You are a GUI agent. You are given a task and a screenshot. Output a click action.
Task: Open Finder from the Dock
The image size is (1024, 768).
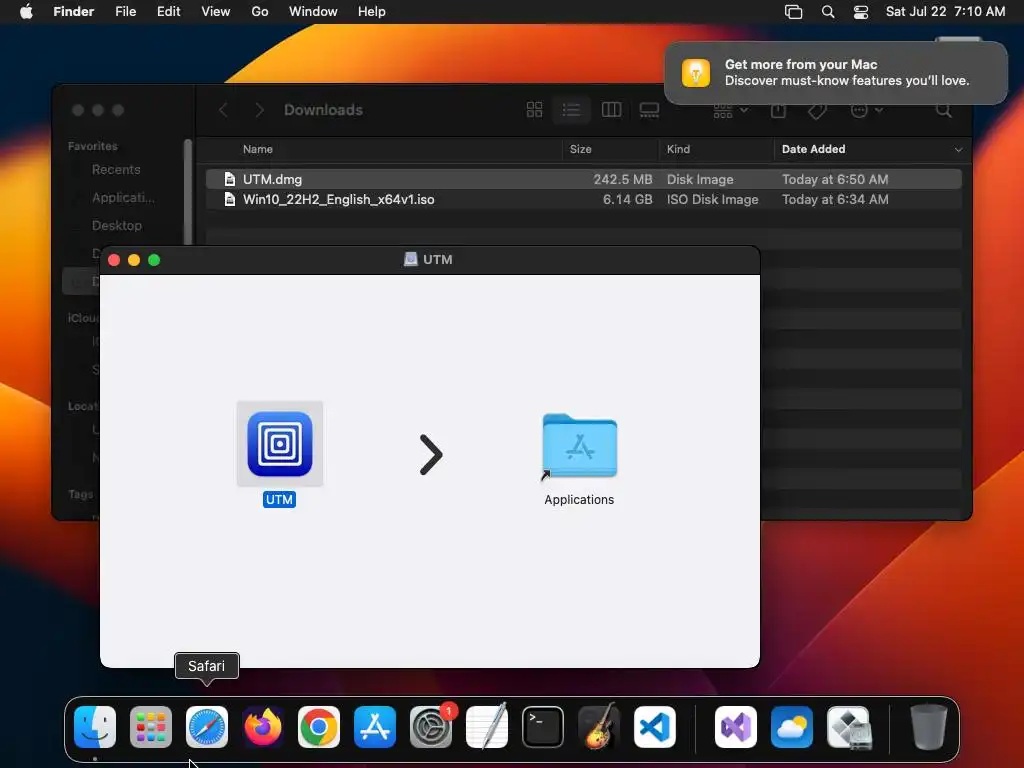95,727
